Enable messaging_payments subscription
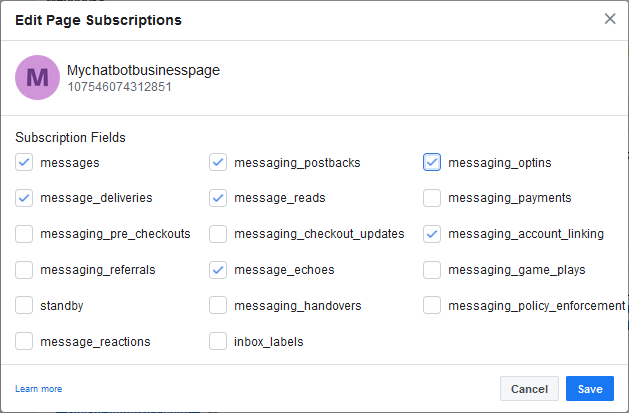Viewport: 629px width, 413px height. (x=432, y=198)
